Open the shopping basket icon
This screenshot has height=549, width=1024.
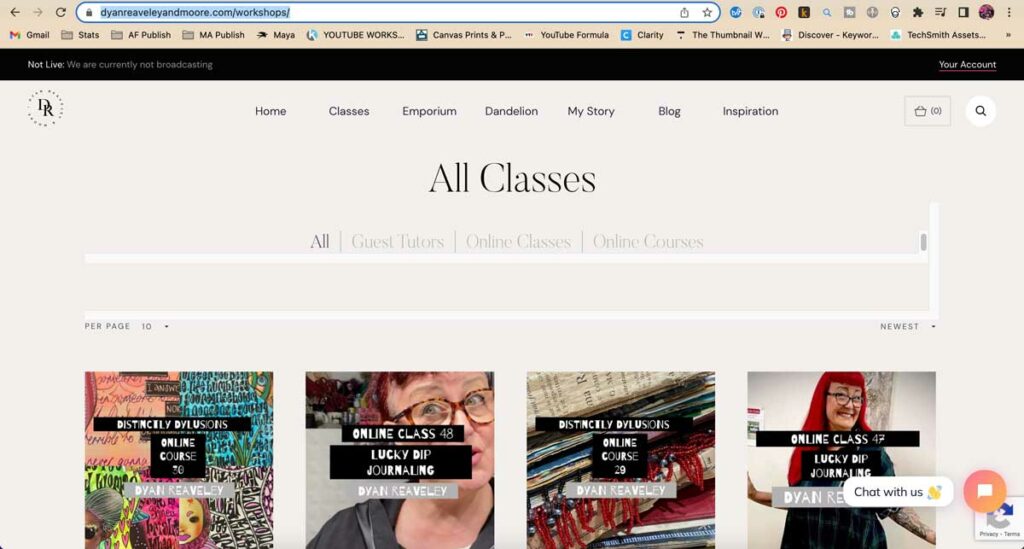(927, 111)
